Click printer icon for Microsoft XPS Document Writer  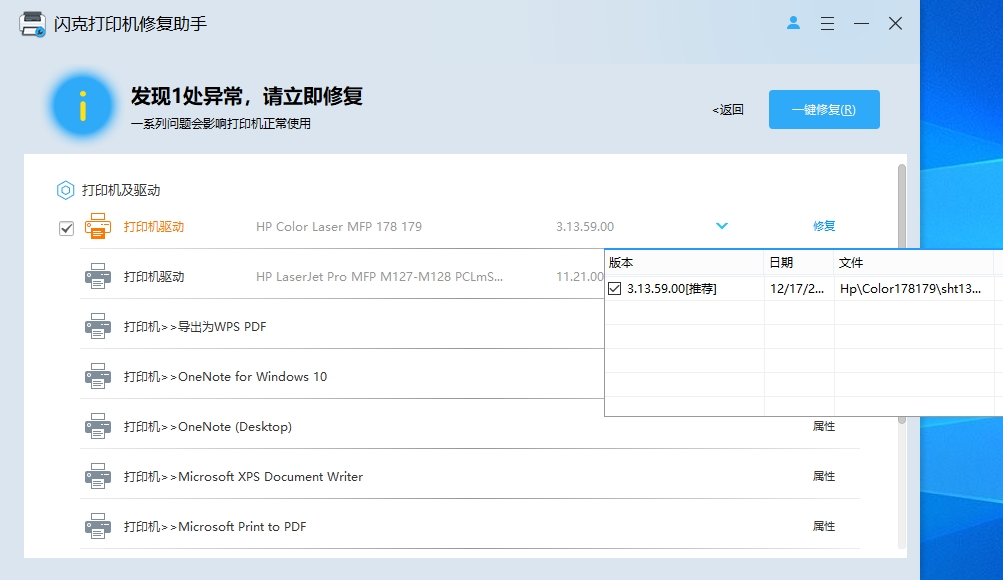[x=97, y=476]
